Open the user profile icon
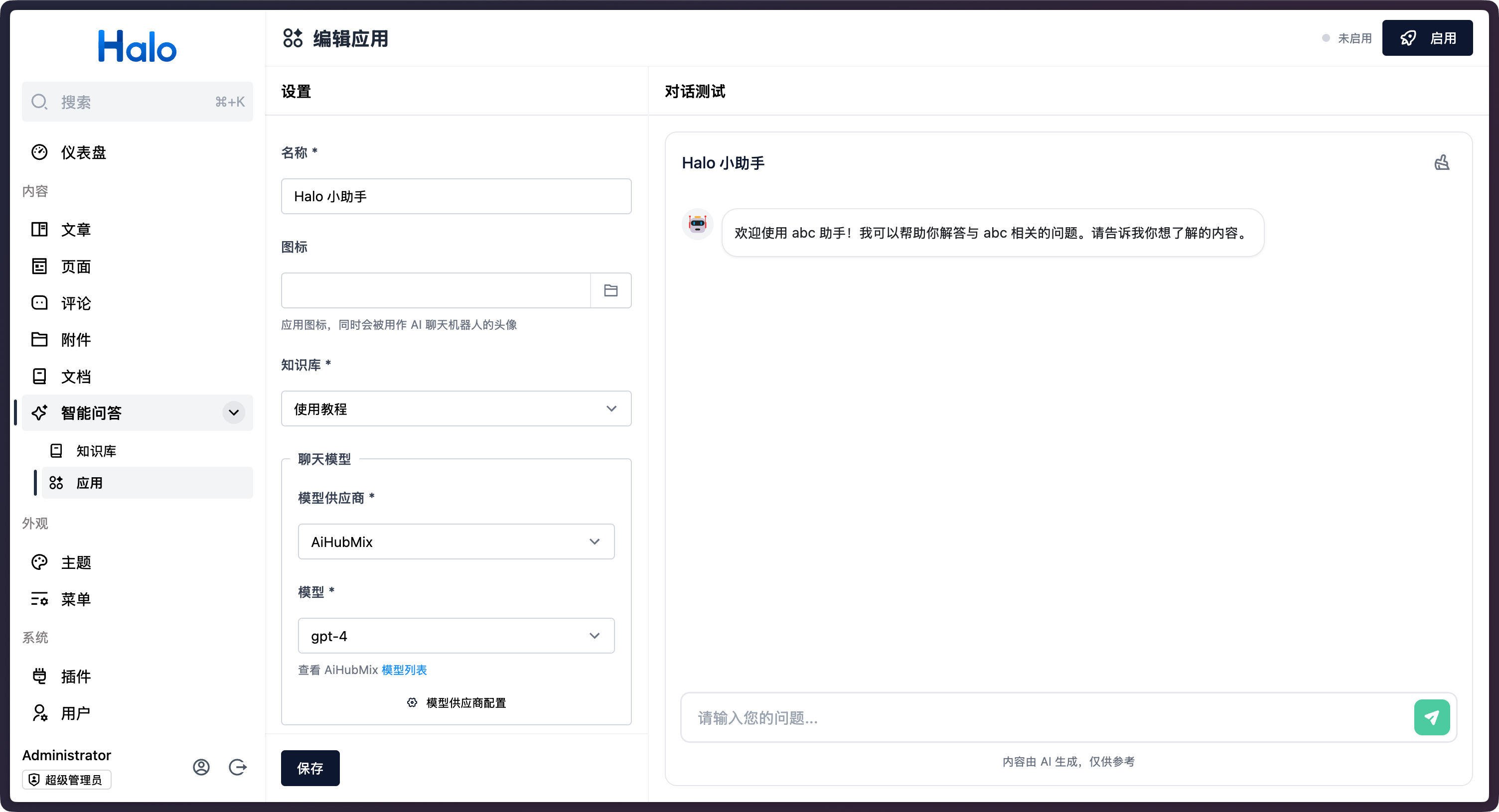 (201, 767)
